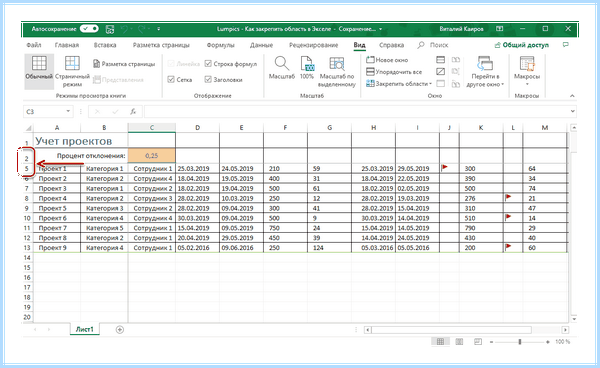The height and width of the screenshot is (368, 600).
Task: Arrange all windows (Упорядочить все)
Action: tap(394, 72)
